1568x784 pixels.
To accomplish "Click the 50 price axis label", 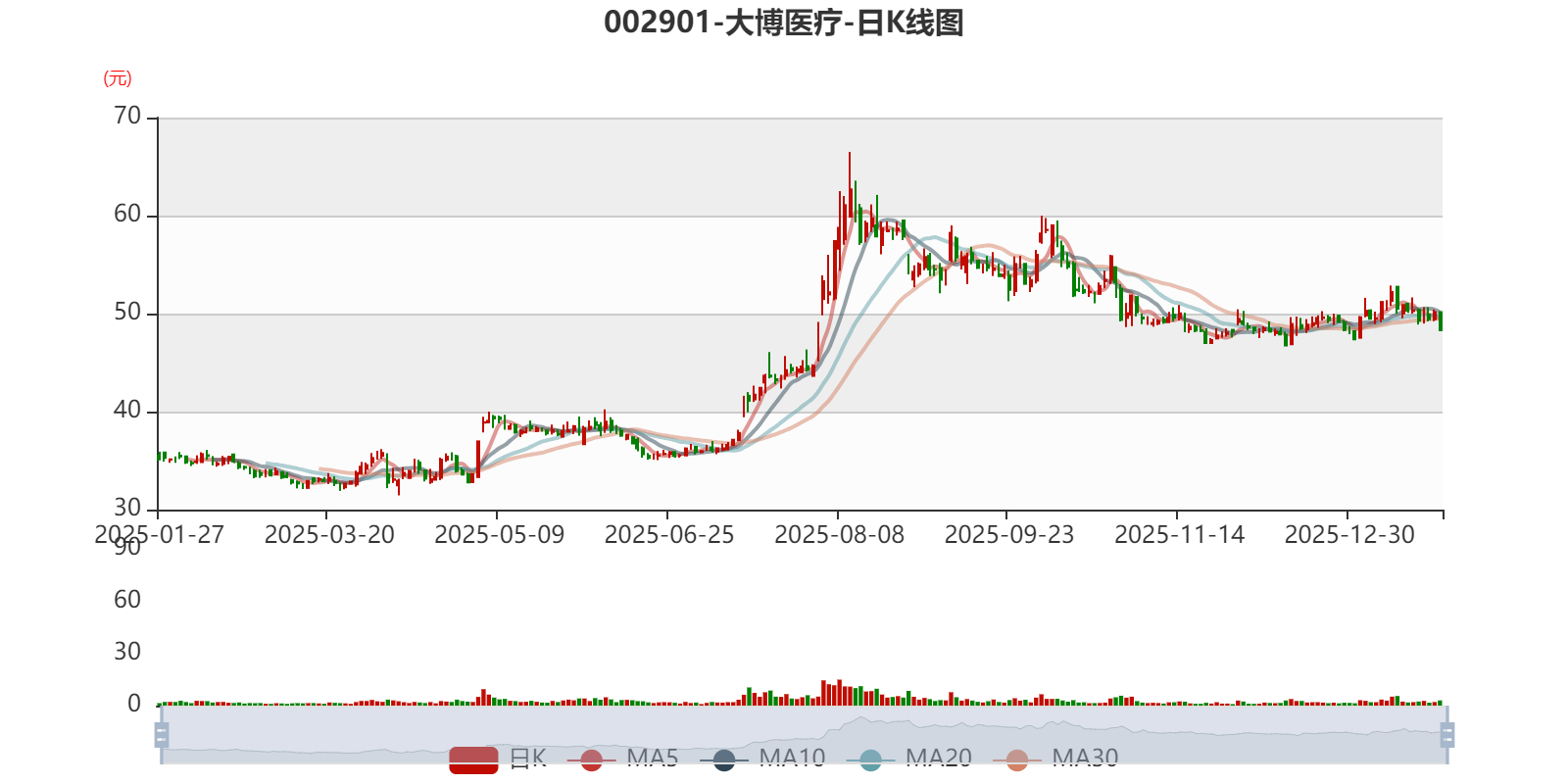I will pos(127,312).
